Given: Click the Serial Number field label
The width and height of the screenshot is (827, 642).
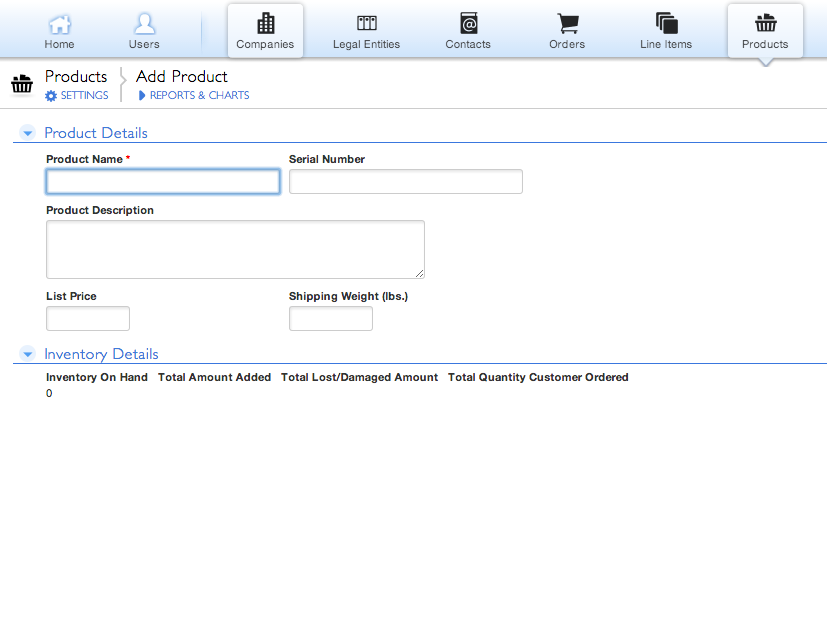Looking at the screenshot, I should pyautogui.click(x=327, y=159).
